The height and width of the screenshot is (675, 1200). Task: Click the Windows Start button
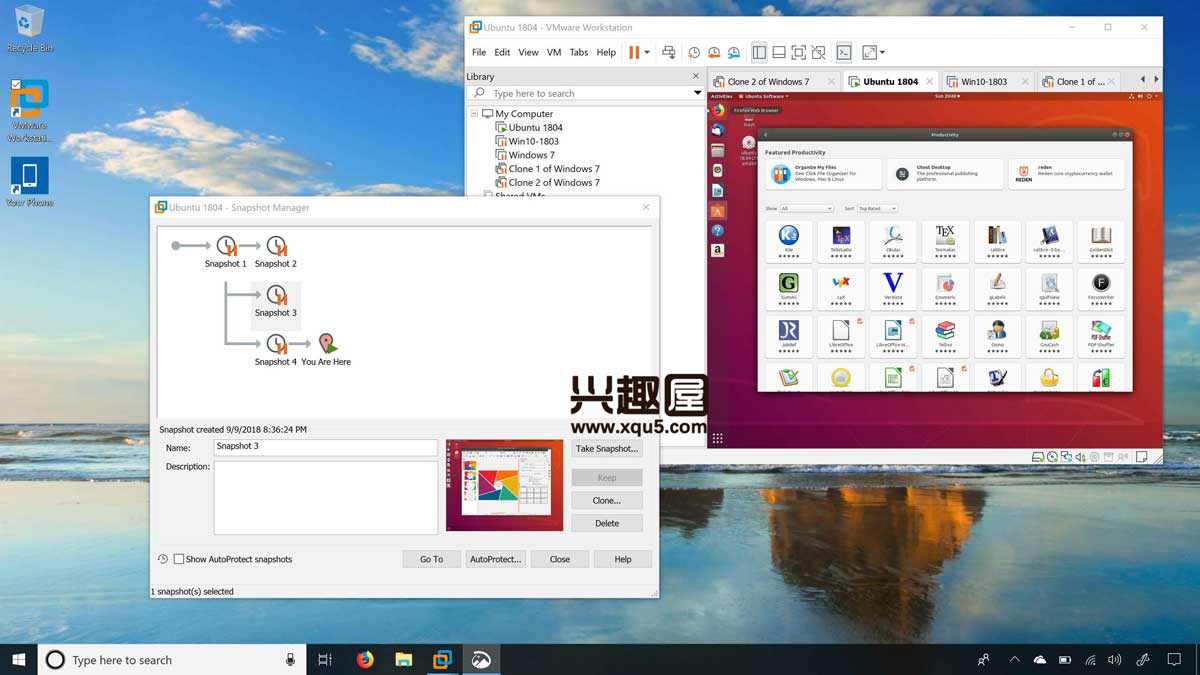point(18,659)
